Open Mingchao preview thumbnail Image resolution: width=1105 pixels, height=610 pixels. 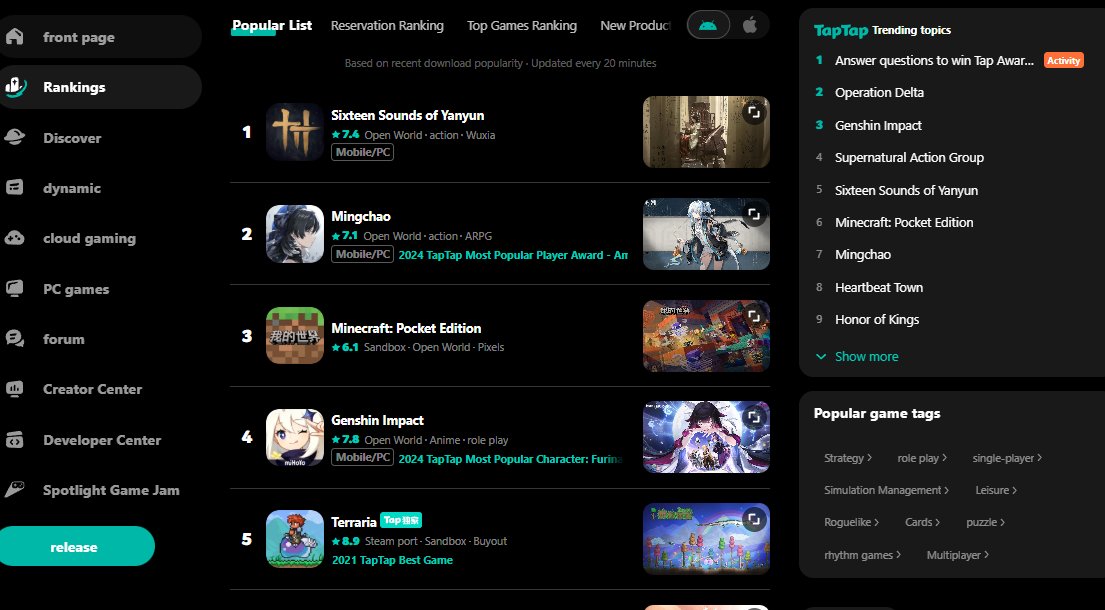click(706, 234)
